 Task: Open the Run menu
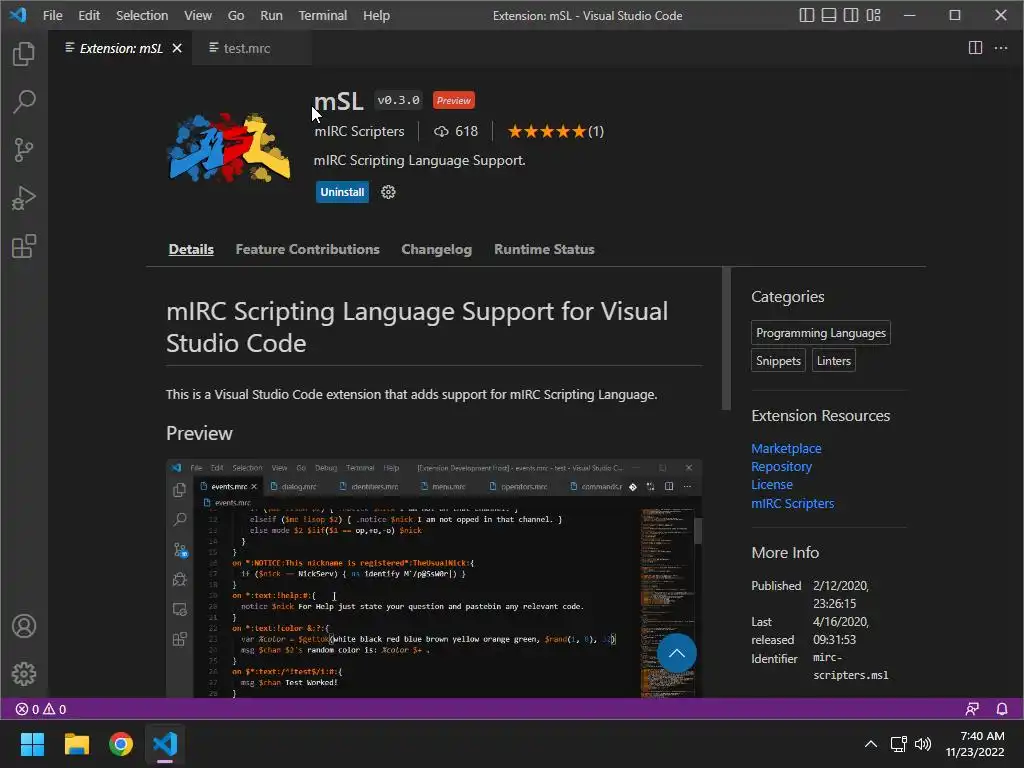pyautogui.click(x=271, y=15)
